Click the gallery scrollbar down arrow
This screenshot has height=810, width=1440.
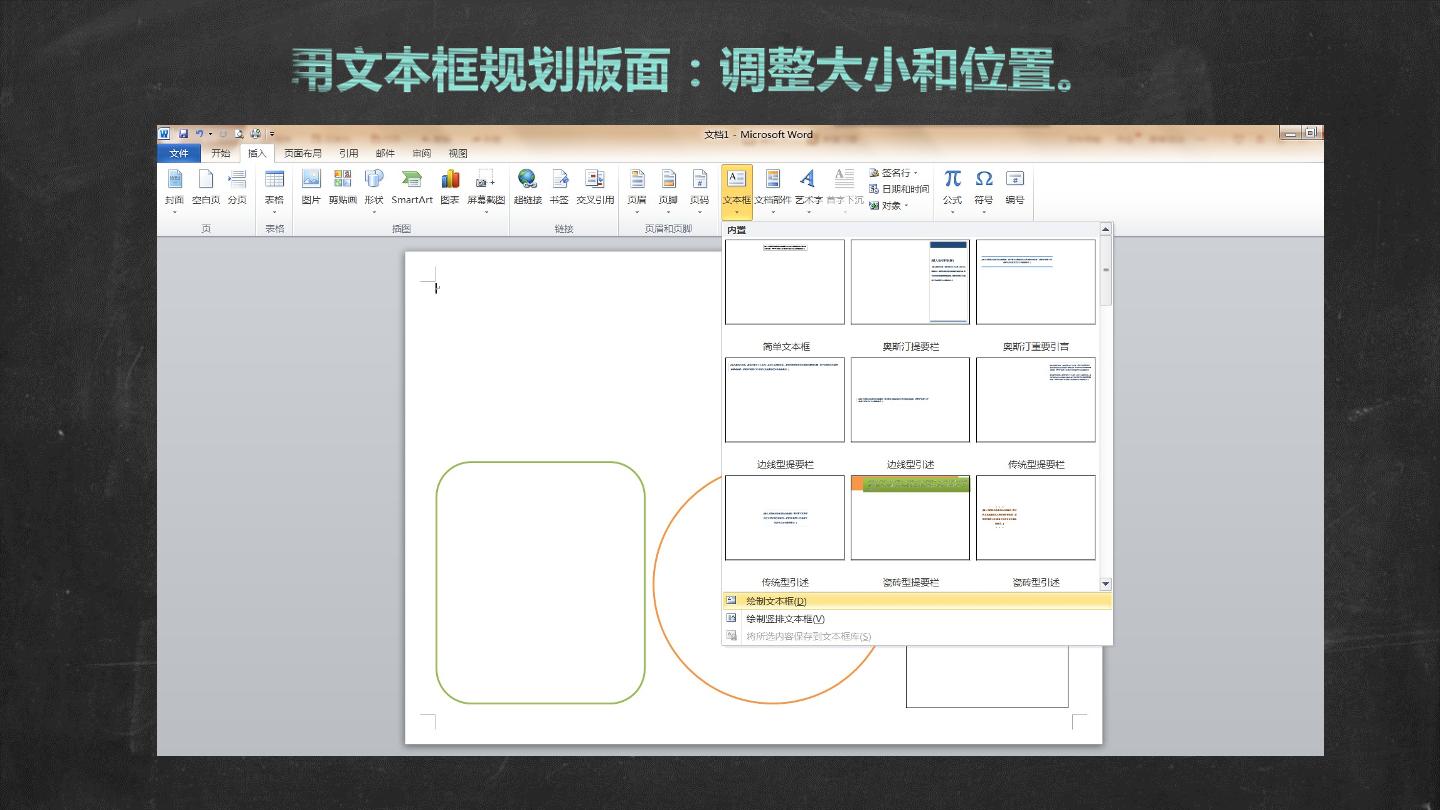[x=1105, y=583]
